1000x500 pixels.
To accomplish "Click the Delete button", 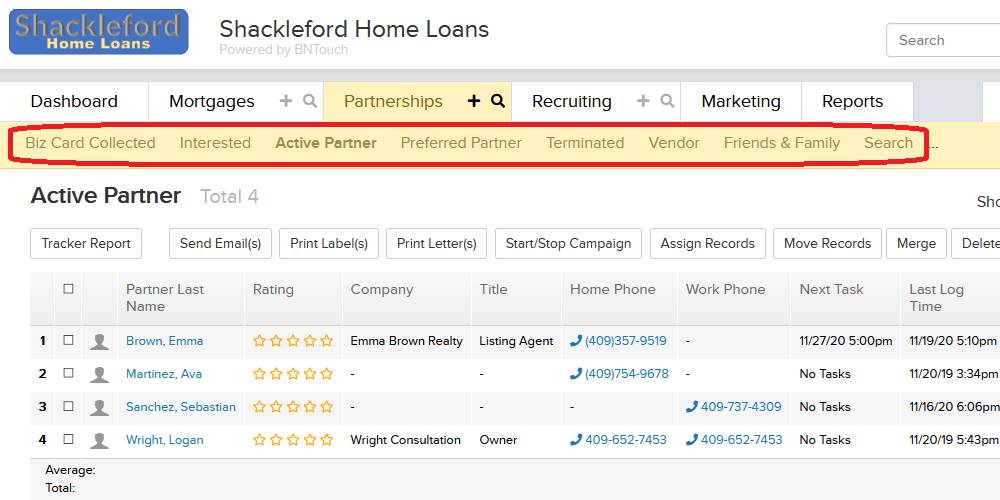I will (x=976, y=244).
